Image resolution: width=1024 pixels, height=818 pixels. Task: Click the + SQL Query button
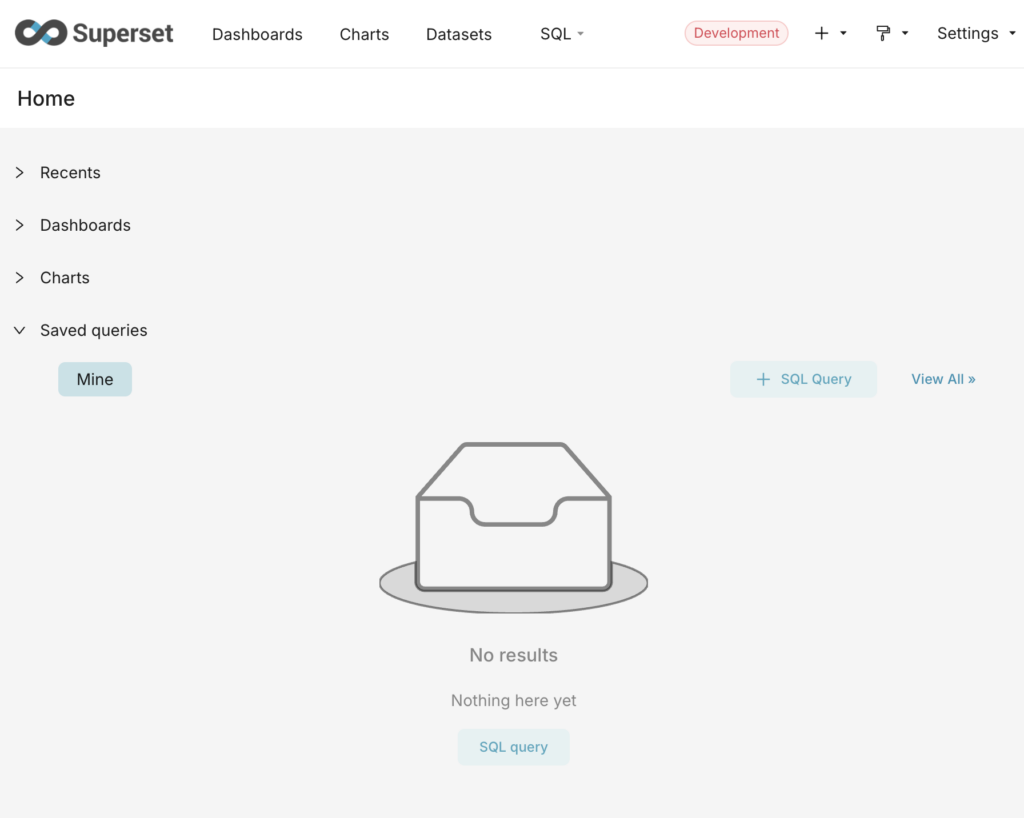(803, 379)
